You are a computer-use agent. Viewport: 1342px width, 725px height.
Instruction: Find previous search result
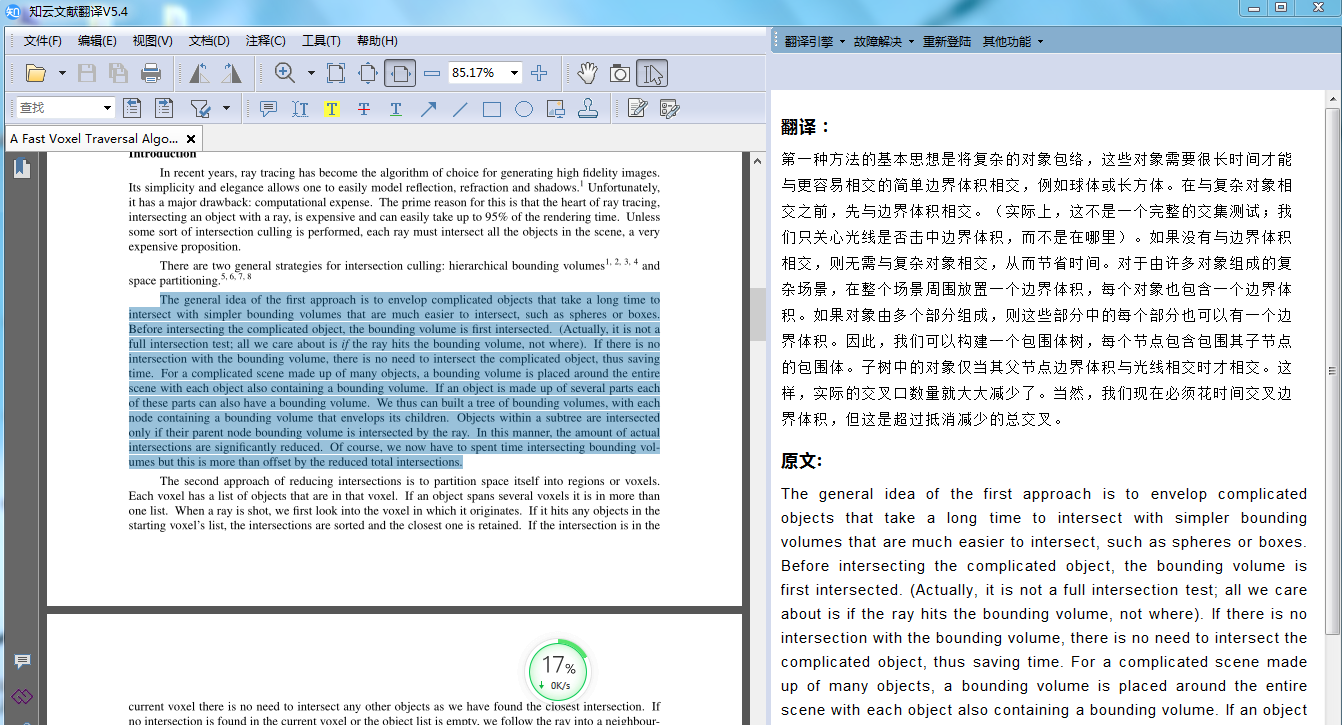pyautogui.click(x=131, y=108)
